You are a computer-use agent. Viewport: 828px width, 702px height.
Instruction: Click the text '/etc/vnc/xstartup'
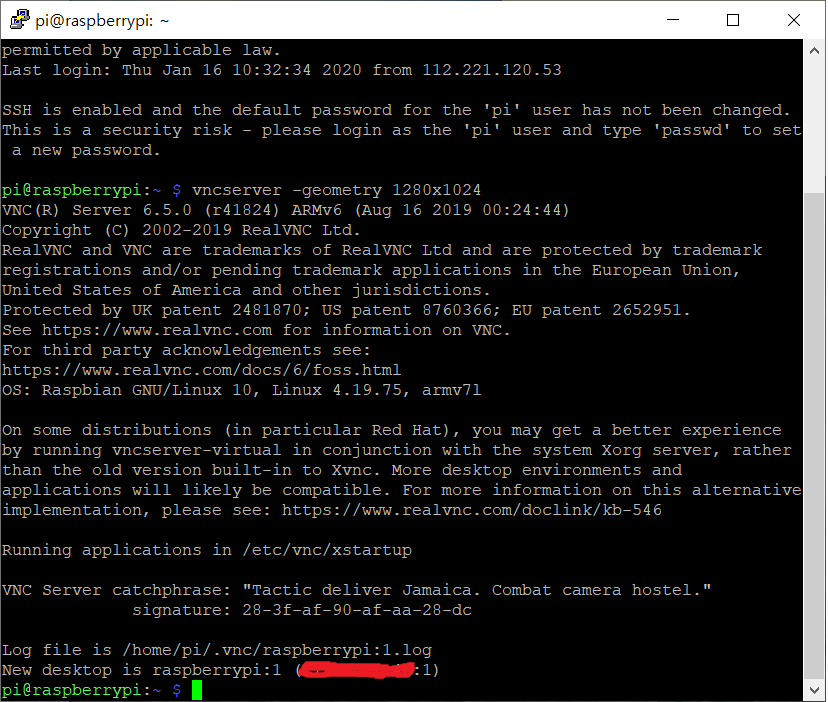coord(327,550)
